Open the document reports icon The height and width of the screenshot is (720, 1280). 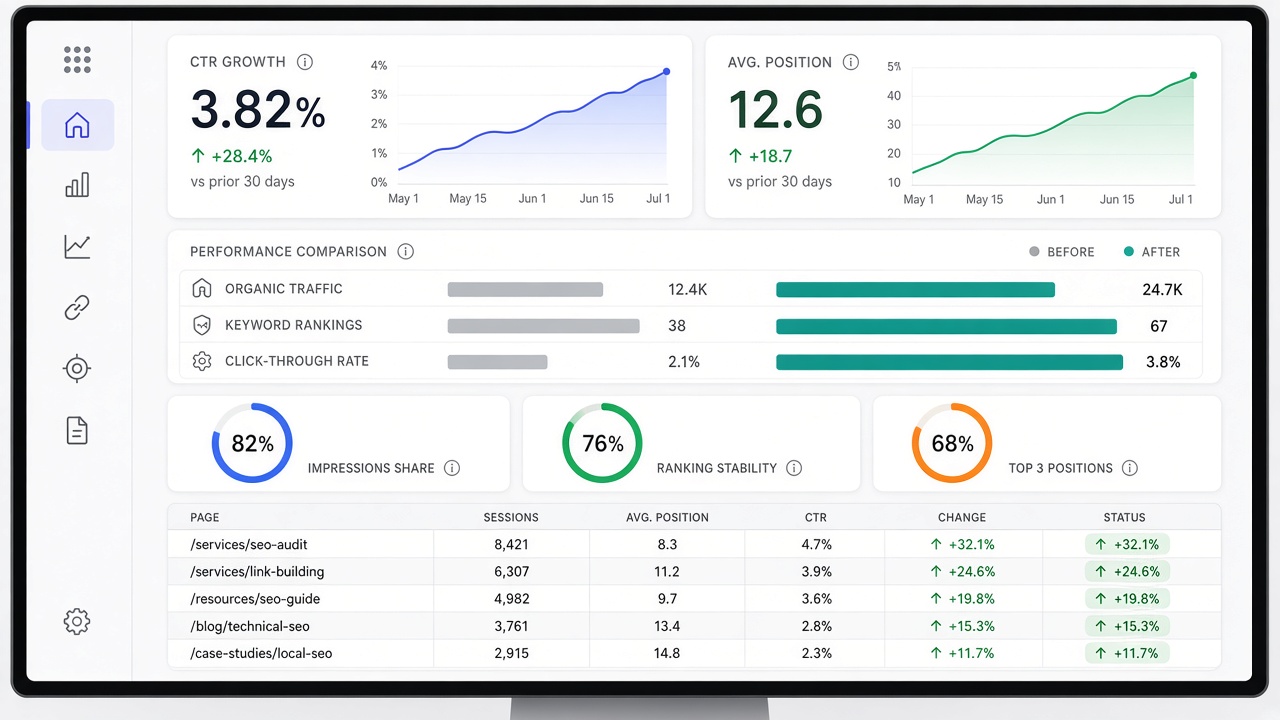coord(77,431)
